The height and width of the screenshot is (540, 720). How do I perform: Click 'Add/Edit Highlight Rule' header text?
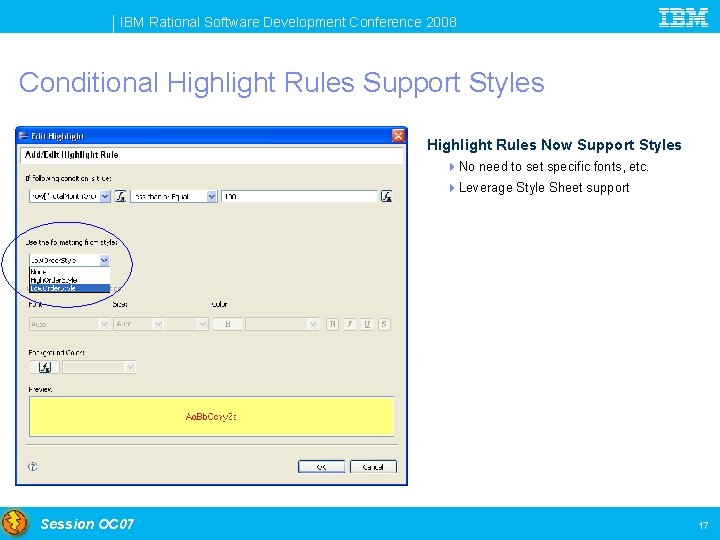[x=72, y=155]
